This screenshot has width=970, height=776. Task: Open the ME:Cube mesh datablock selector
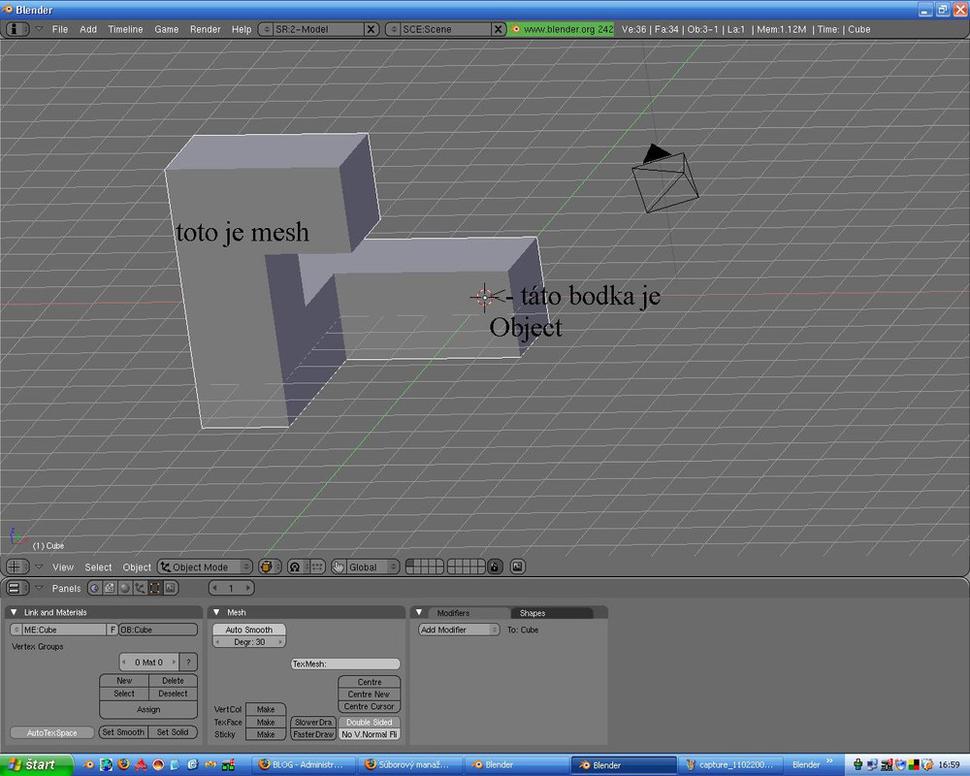point(16,629)
